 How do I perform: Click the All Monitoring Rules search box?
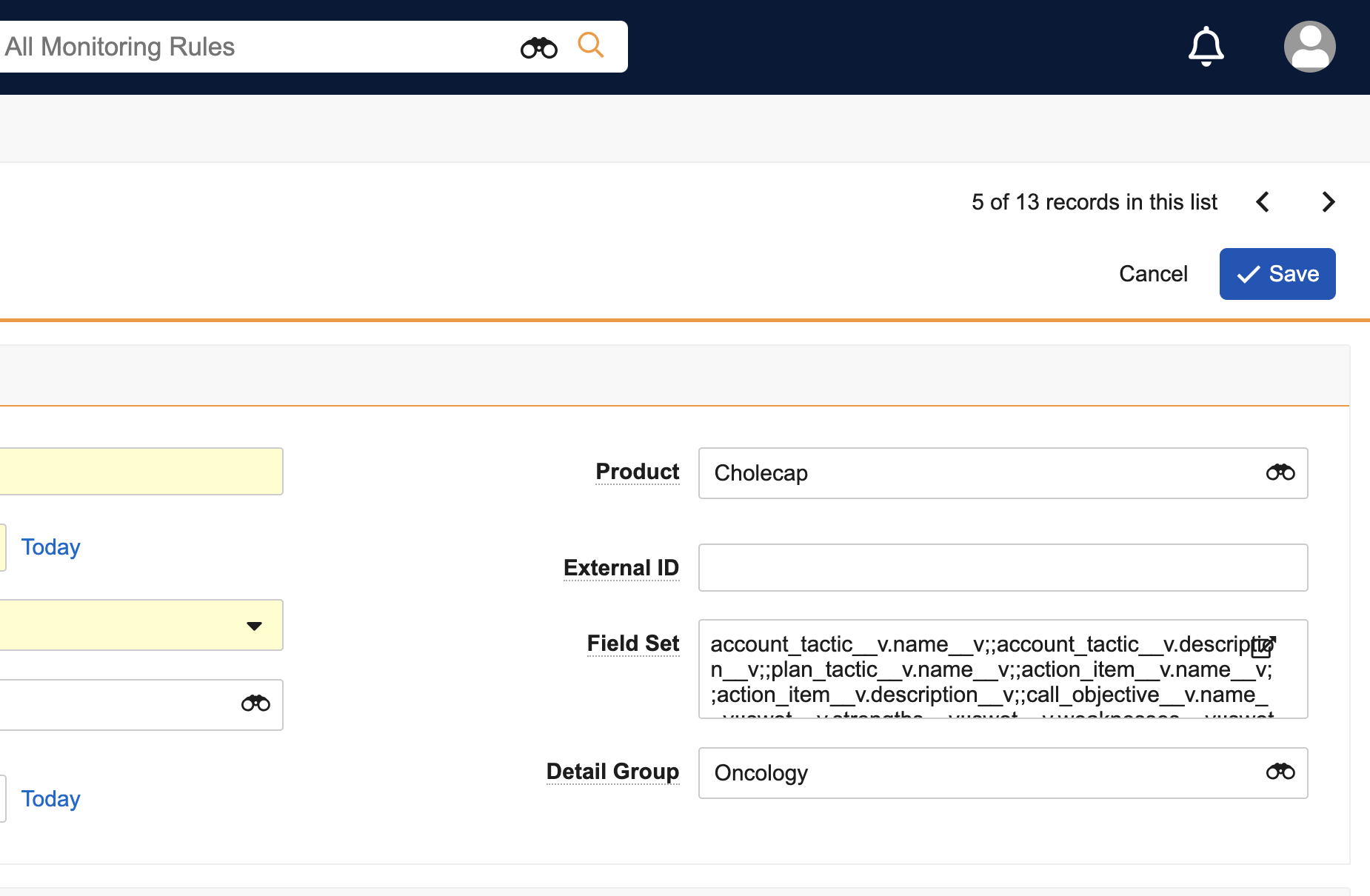252,47
